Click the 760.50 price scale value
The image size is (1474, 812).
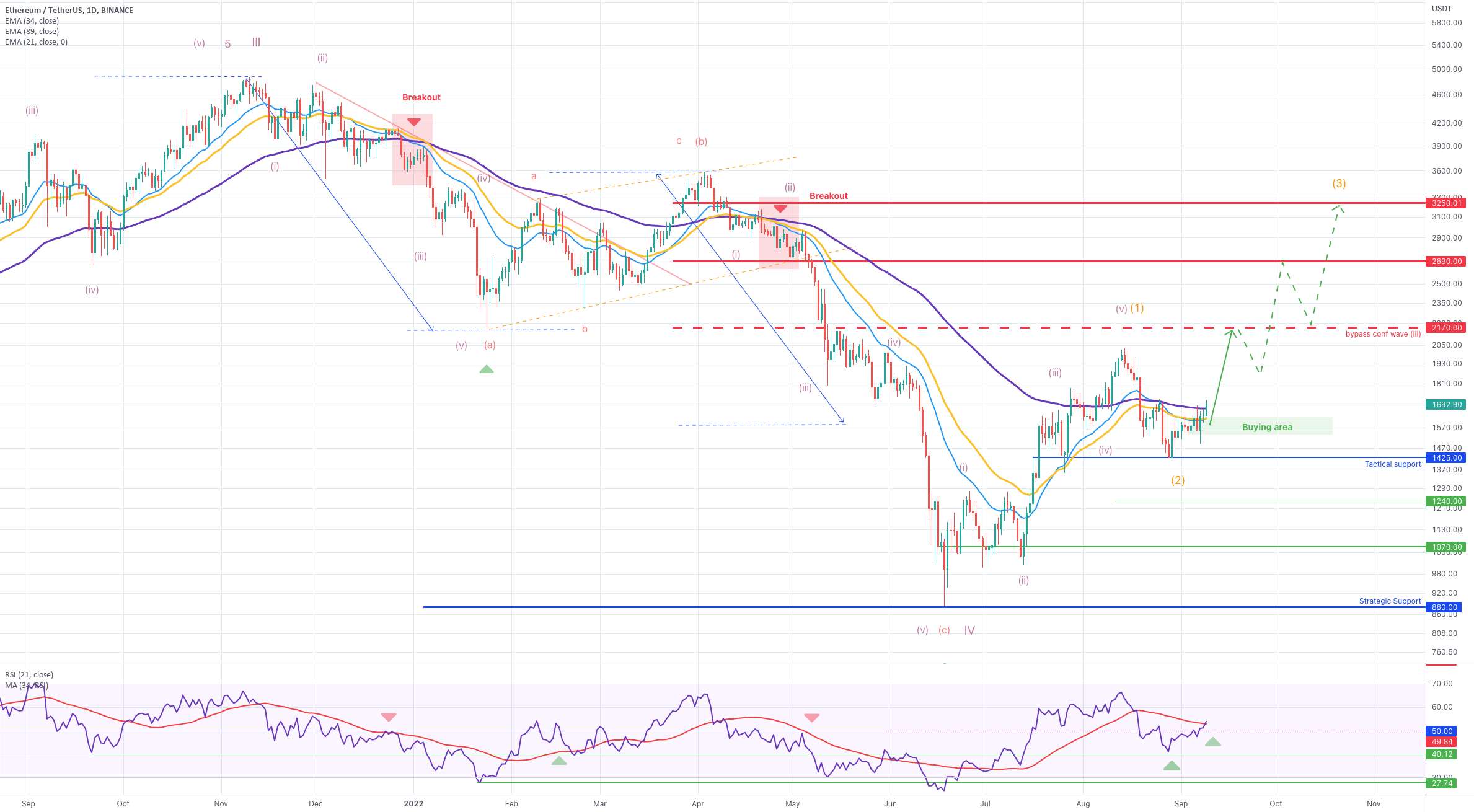(1444, 652)
